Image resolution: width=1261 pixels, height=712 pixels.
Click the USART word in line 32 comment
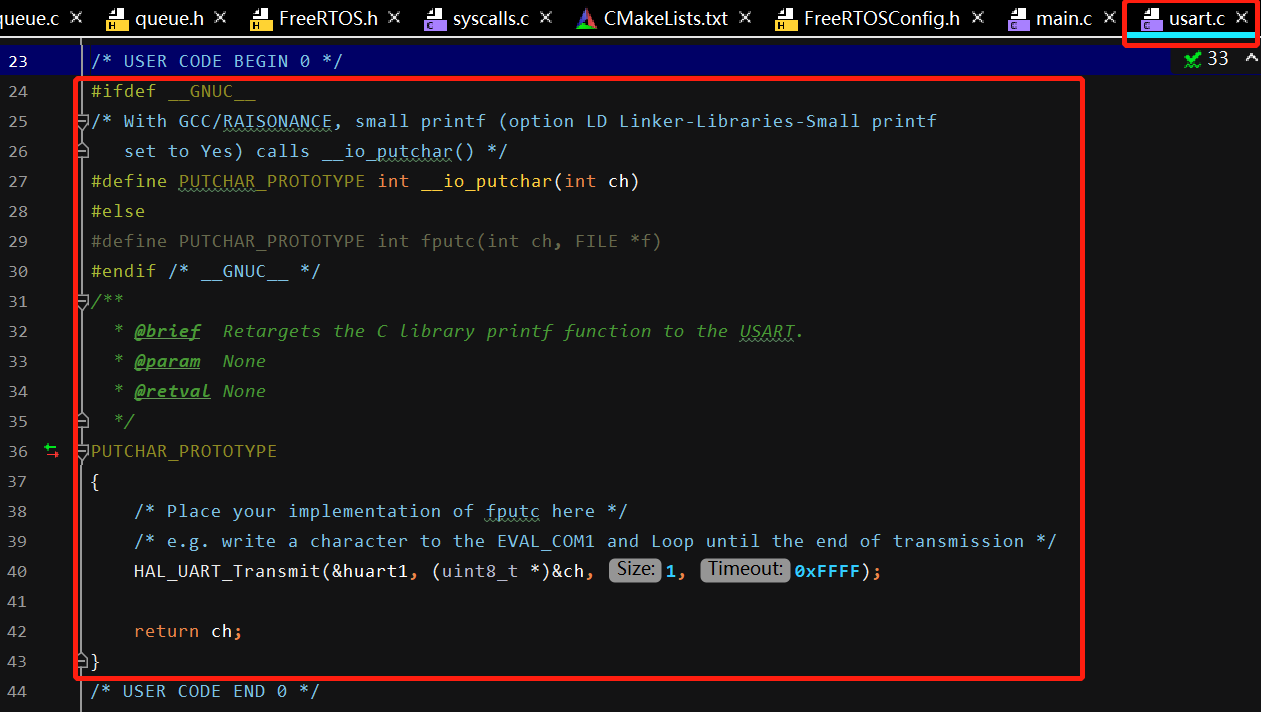click(x=768, y=331)
